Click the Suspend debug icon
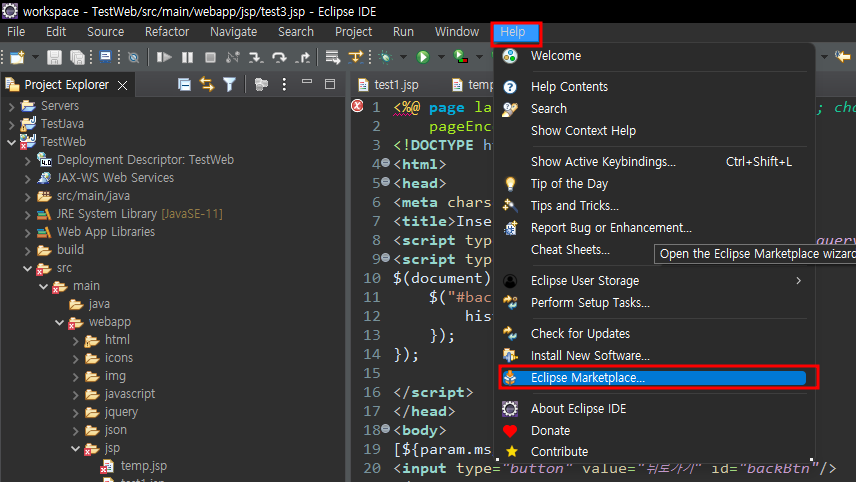856x482 pixels. tap(187, 57)
